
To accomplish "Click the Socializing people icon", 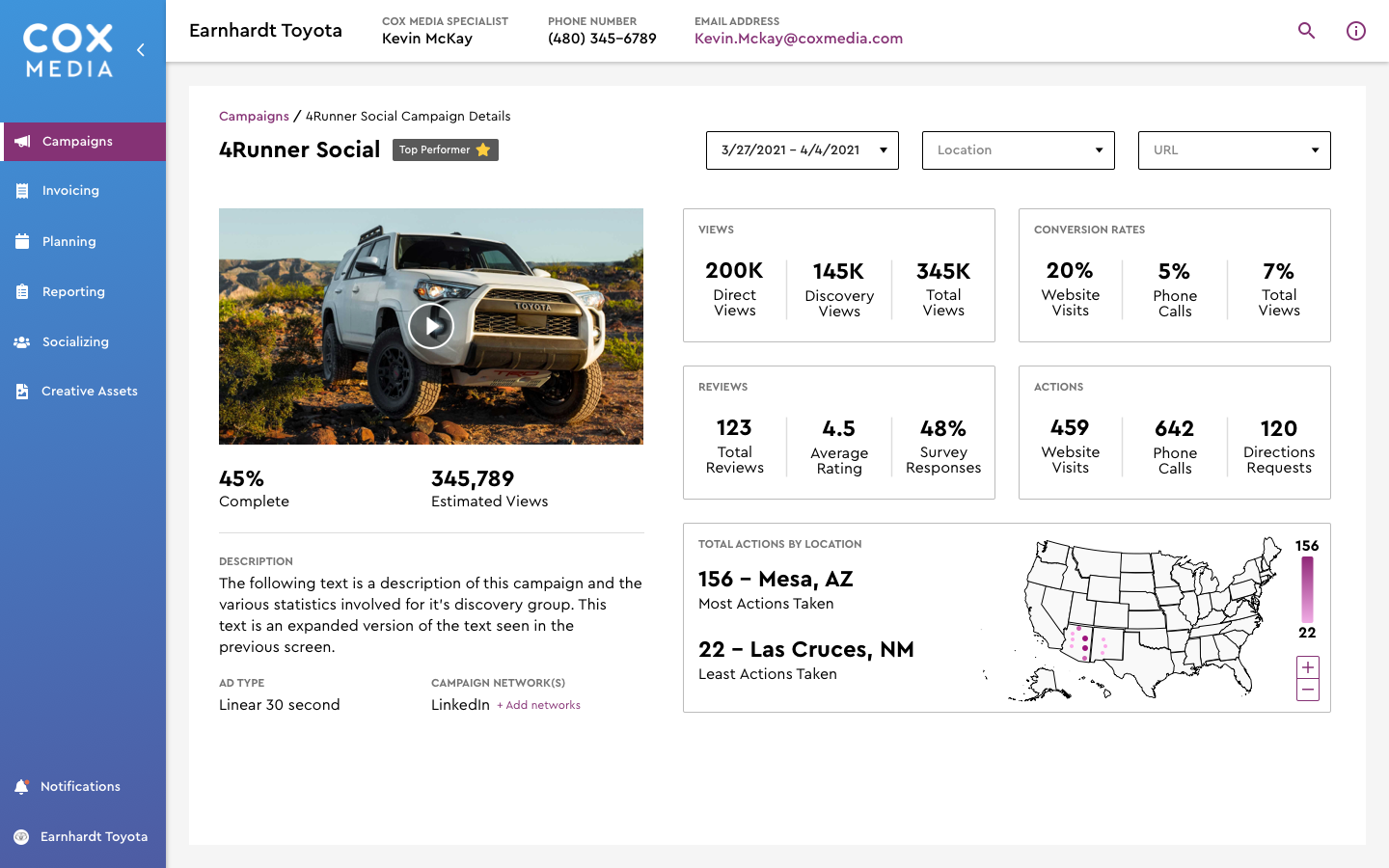I will point(22,341).
